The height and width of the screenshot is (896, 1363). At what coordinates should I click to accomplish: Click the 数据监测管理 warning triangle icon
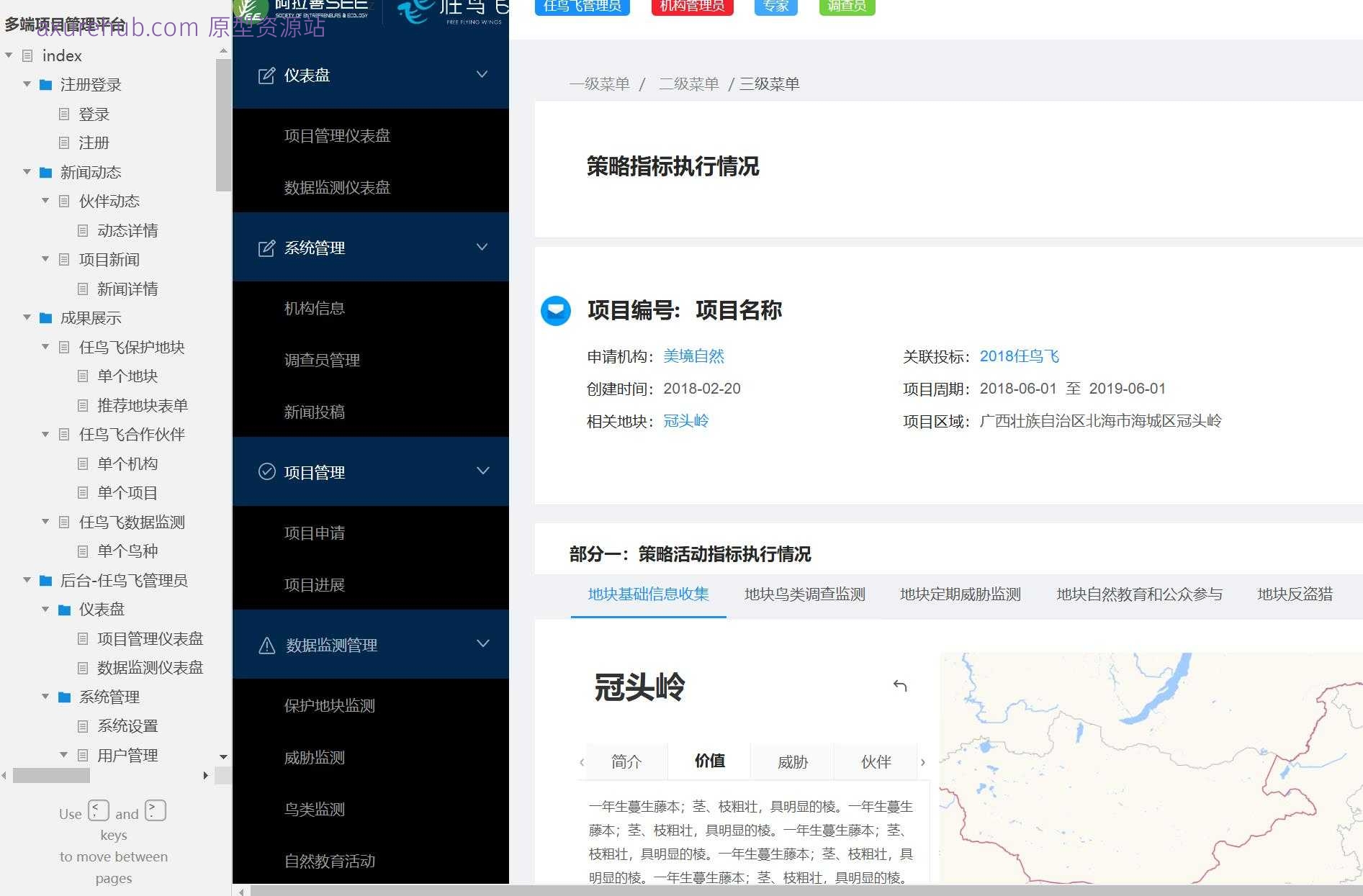click(x=266, y=645)
